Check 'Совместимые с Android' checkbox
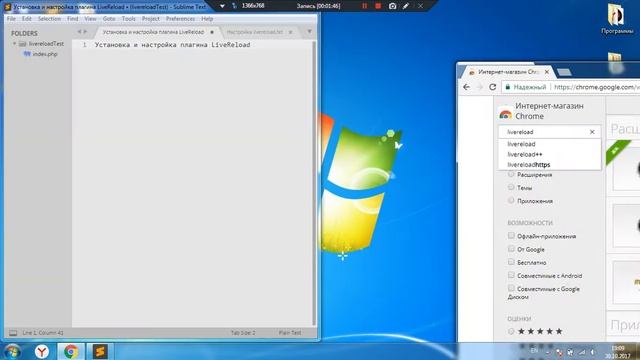 (x=511, y=275)
